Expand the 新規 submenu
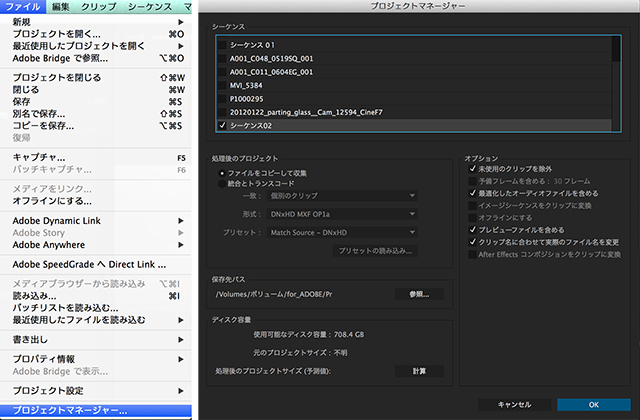640x420 pixels. point(96,22)
